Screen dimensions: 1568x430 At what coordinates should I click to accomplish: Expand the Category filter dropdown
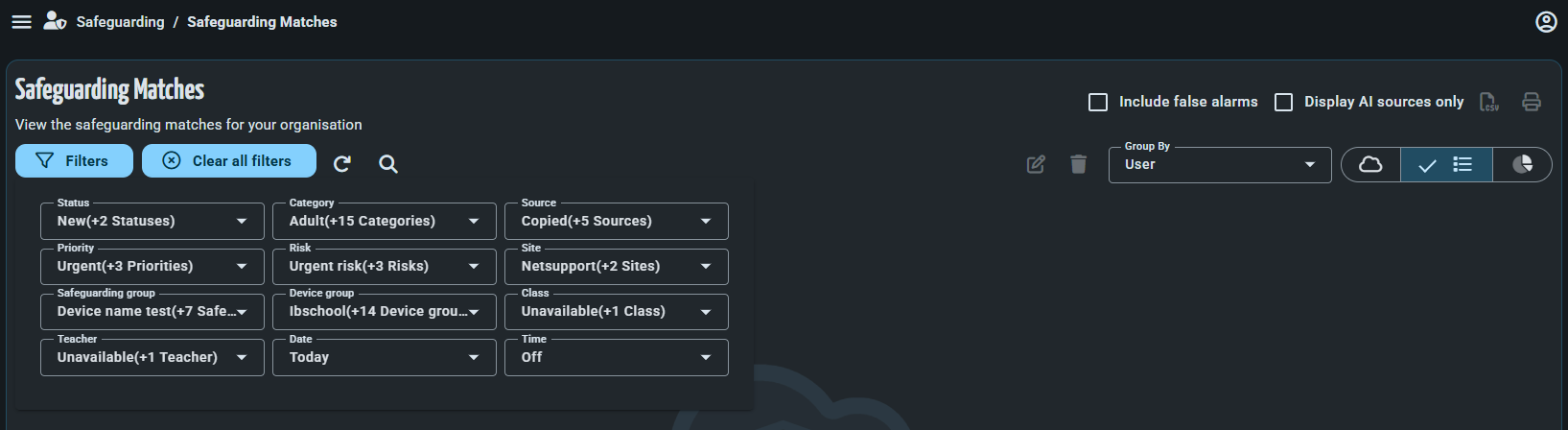pyautogui.click(x=385, y=221)
